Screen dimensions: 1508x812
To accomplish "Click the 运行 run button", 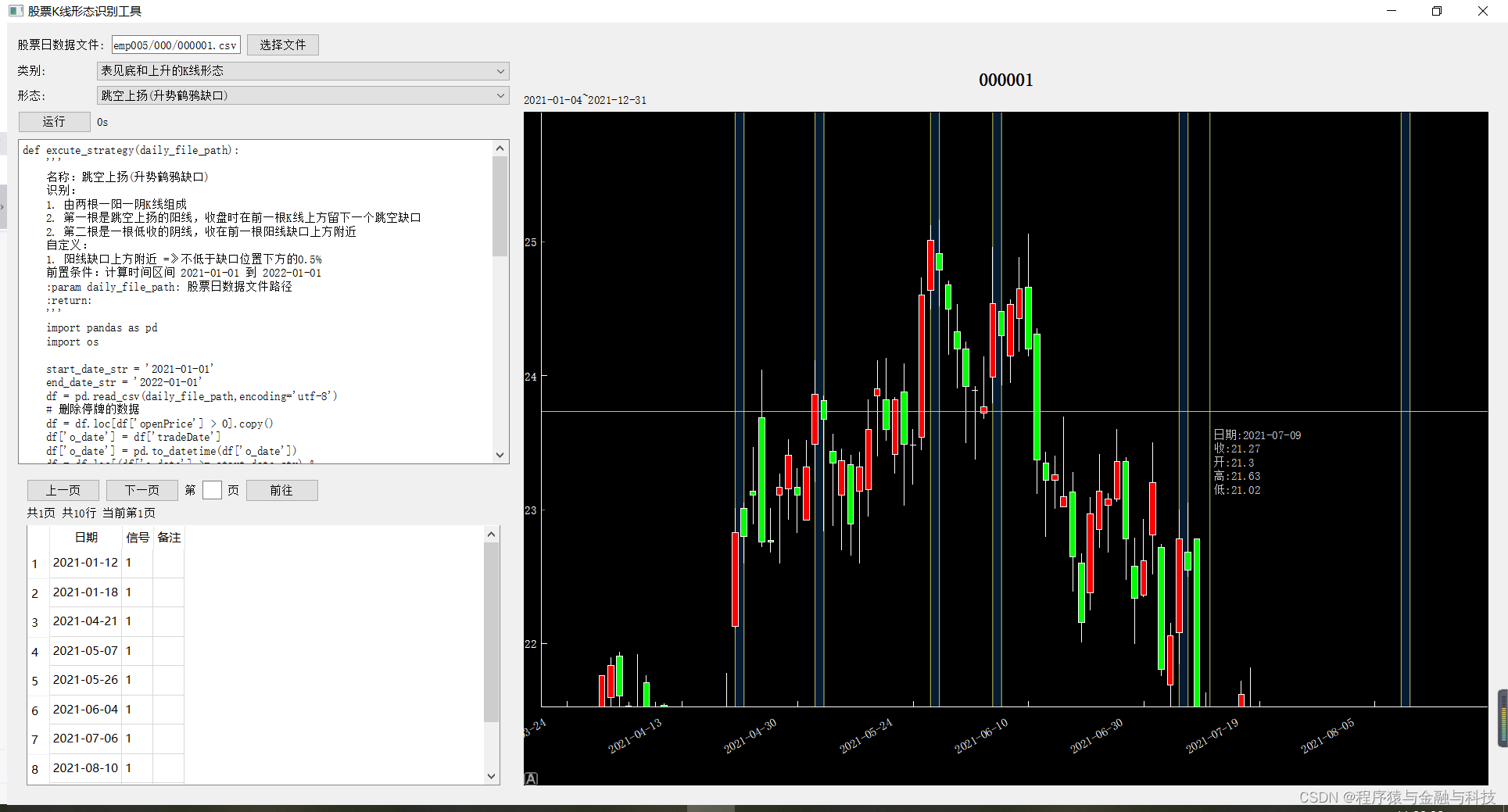I will 54,122.
